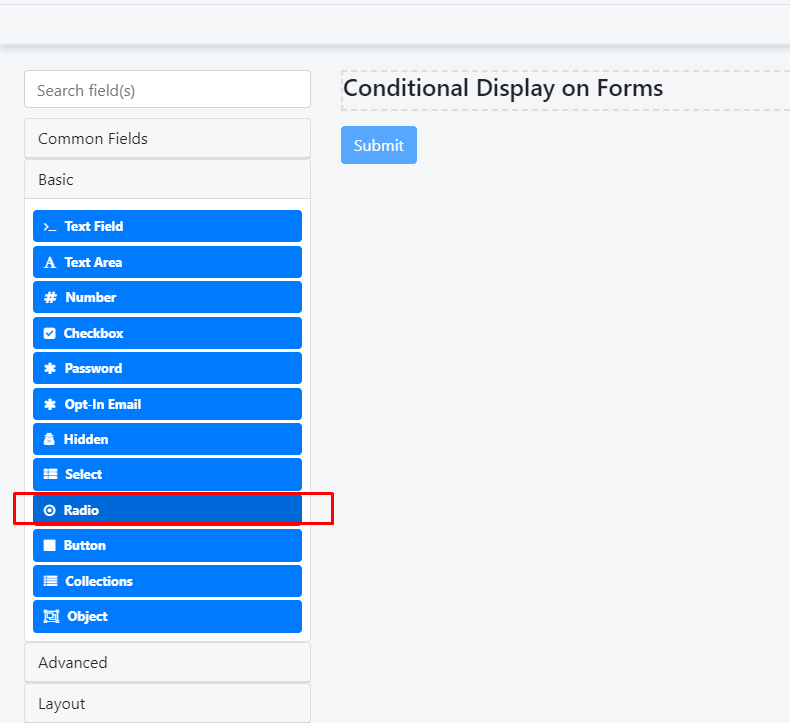Viewport: 790px width, 723px height.
Task: Collapse the Basic fields section
Action: (x=167, y=180)
